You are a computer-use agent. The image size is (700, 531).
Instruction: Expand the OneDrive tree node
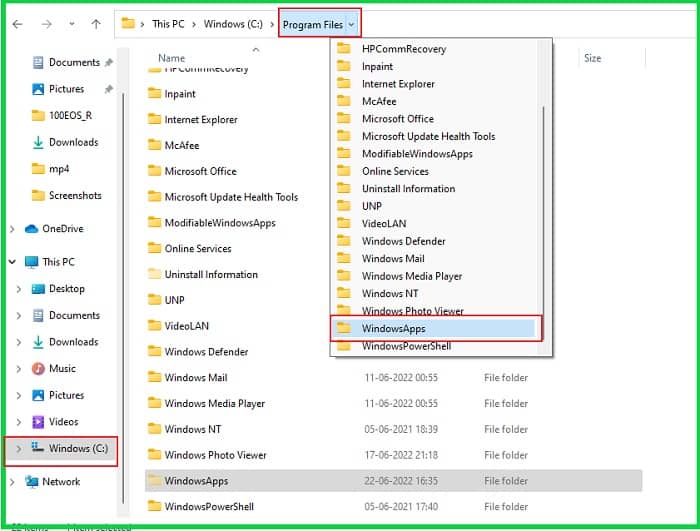[x=12, y=229]
